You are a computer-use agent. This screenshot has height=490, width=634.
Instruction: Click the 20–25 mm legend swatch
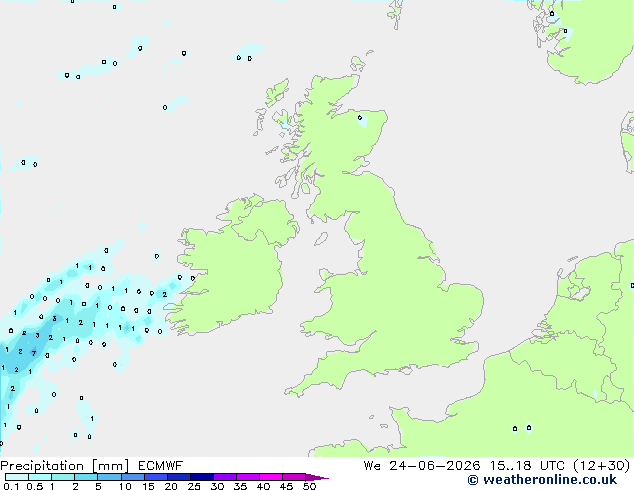[x=178, y=477]
